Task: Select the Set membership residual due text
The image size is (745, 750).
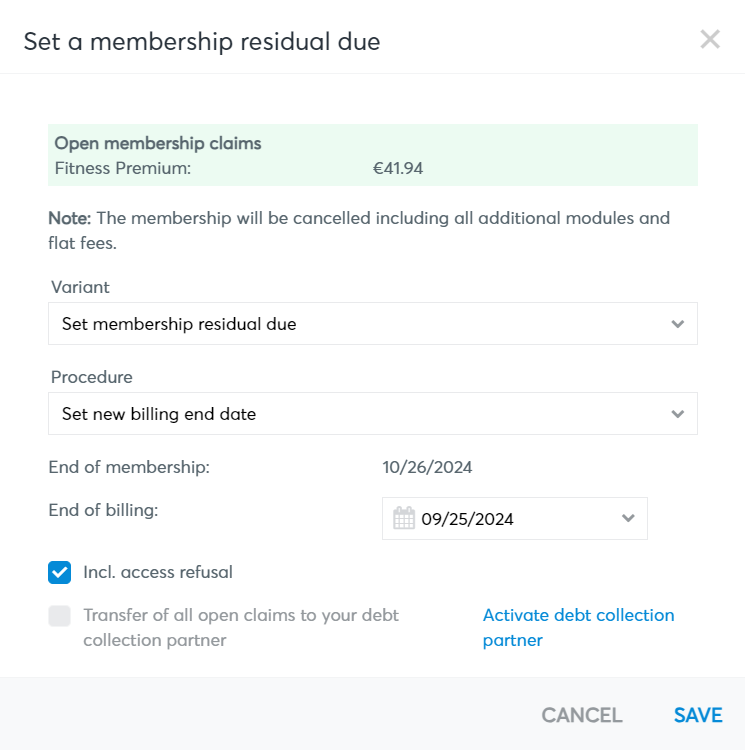Action: (x=179, y=324)
